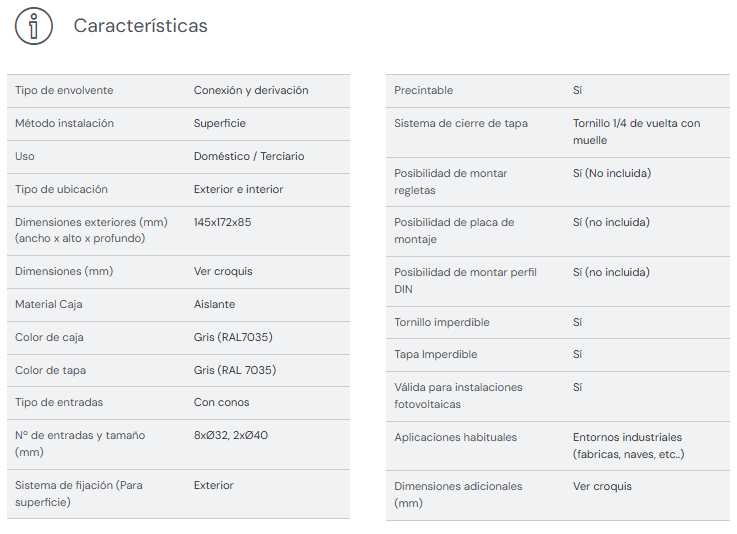Image resolution: width=737 pixels, height=534 pixels.
Task: Click the 'Precintable' row label
Action: pos(423,90)
